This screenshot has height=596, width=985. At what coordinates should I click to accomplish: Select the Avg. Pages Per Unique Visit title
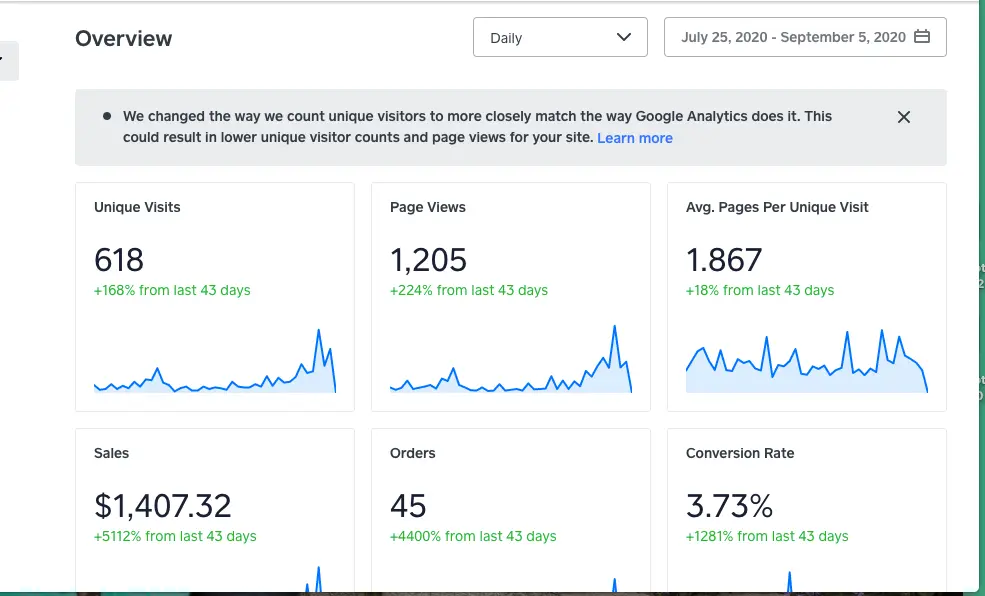click(x=777, y=207)
